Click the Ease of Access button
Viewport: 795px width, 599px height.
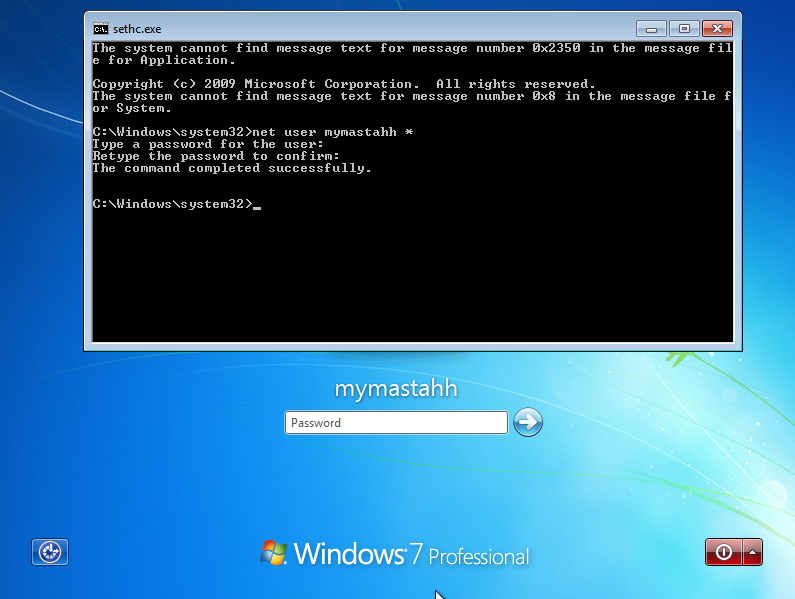pos(50,552)
